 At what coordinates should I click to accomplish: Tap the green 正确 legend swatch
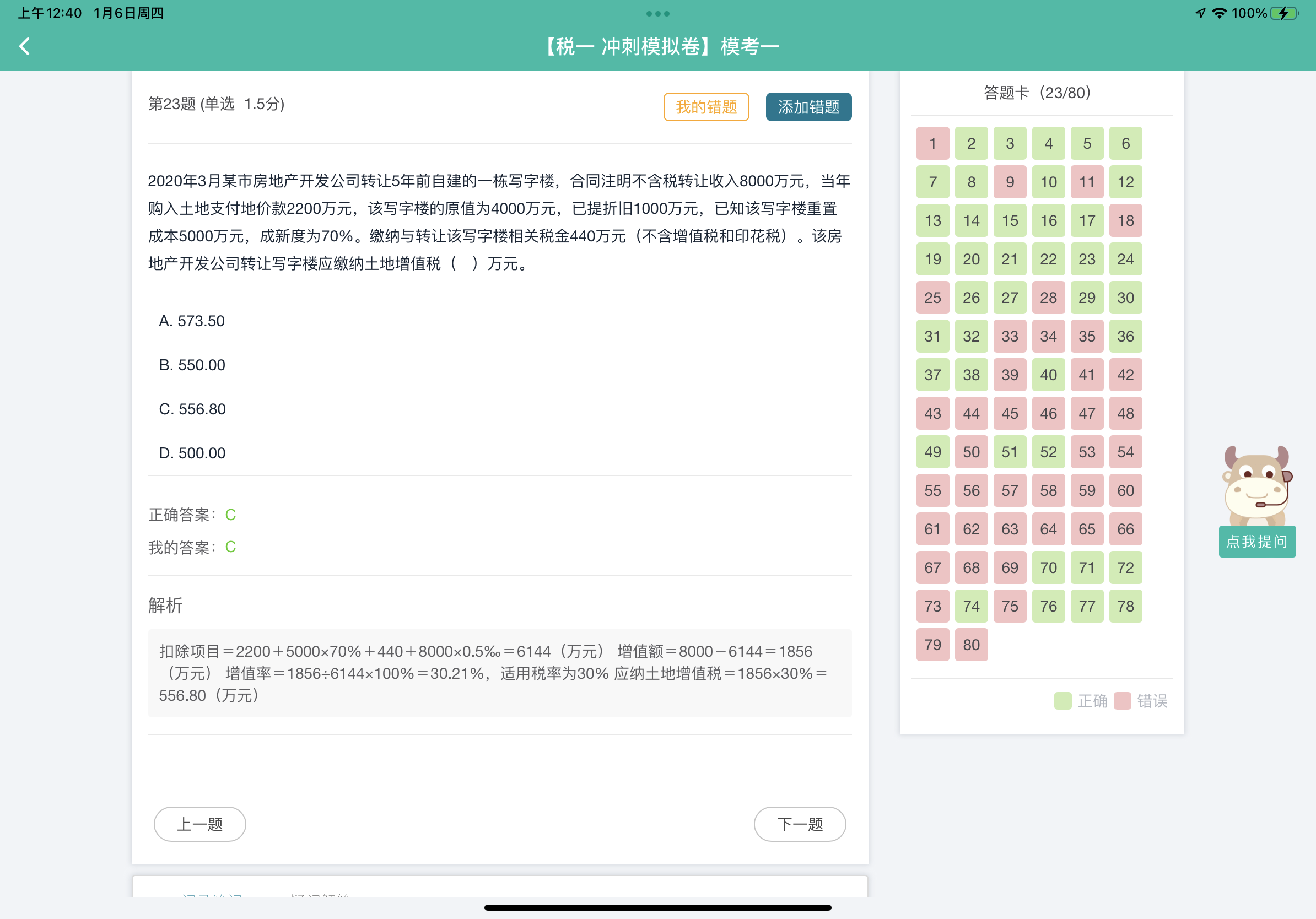pos(1062,701)
